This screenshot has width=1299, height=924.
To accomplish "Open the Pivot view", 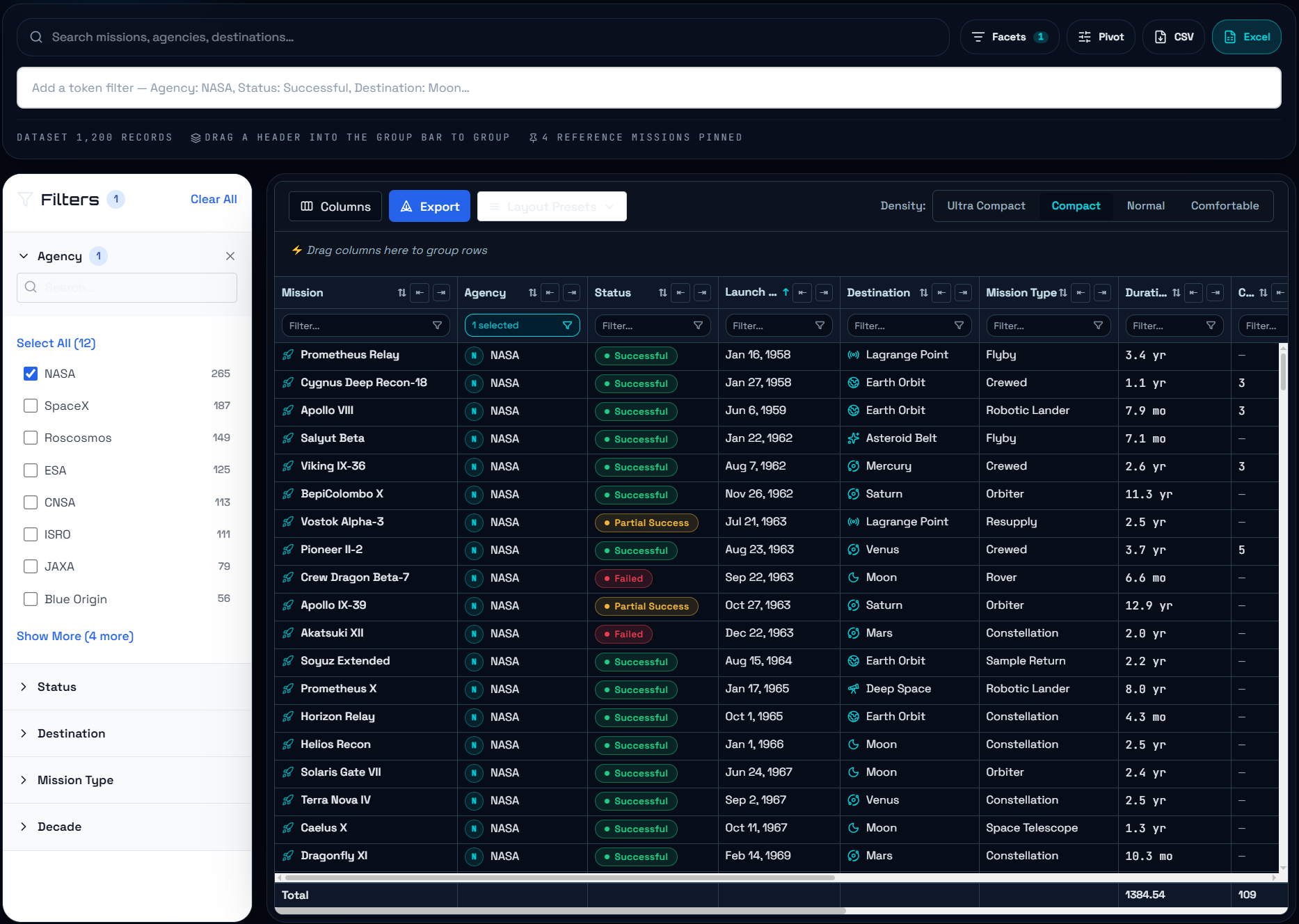I will coord(1101,37).
